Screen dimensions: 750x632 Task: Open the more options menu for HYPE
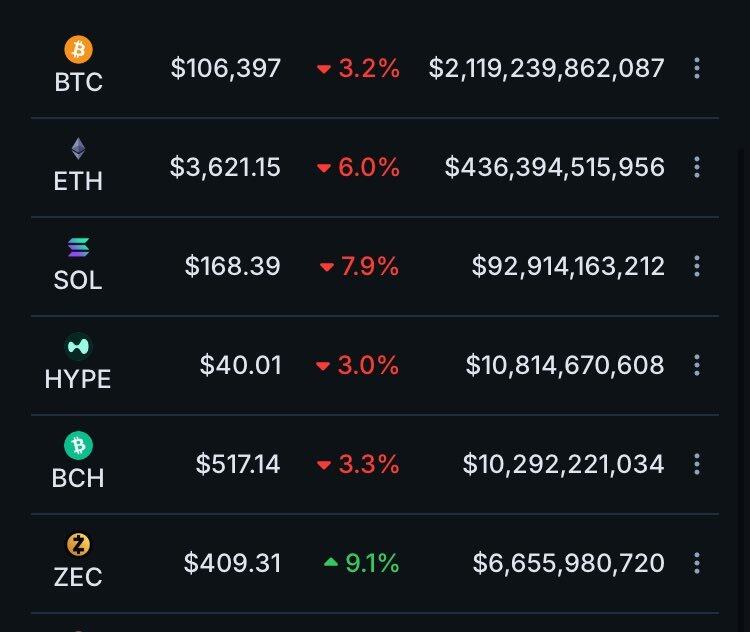(x=697, y=365)
